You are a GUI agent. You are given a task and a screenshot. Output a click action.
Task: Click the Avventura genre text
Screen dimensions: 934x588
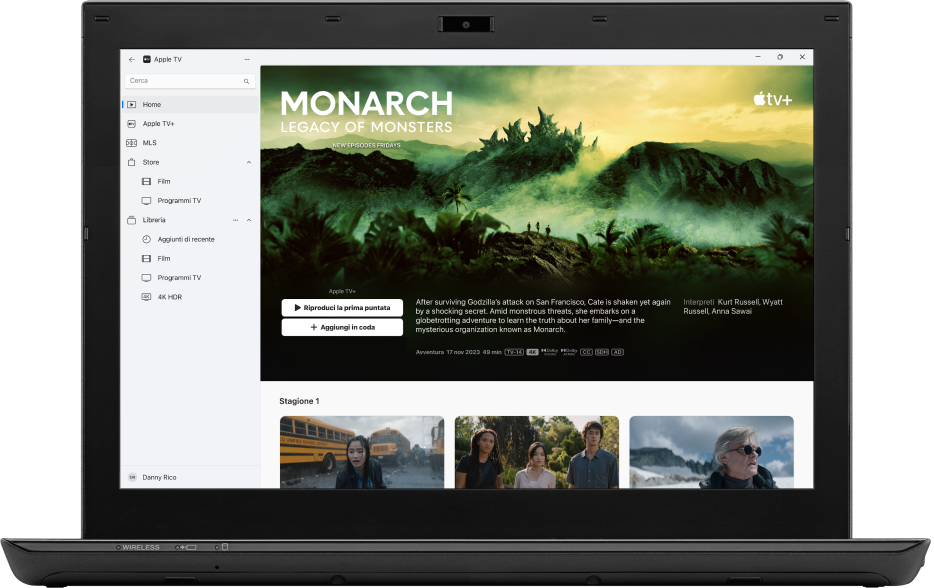429,352
